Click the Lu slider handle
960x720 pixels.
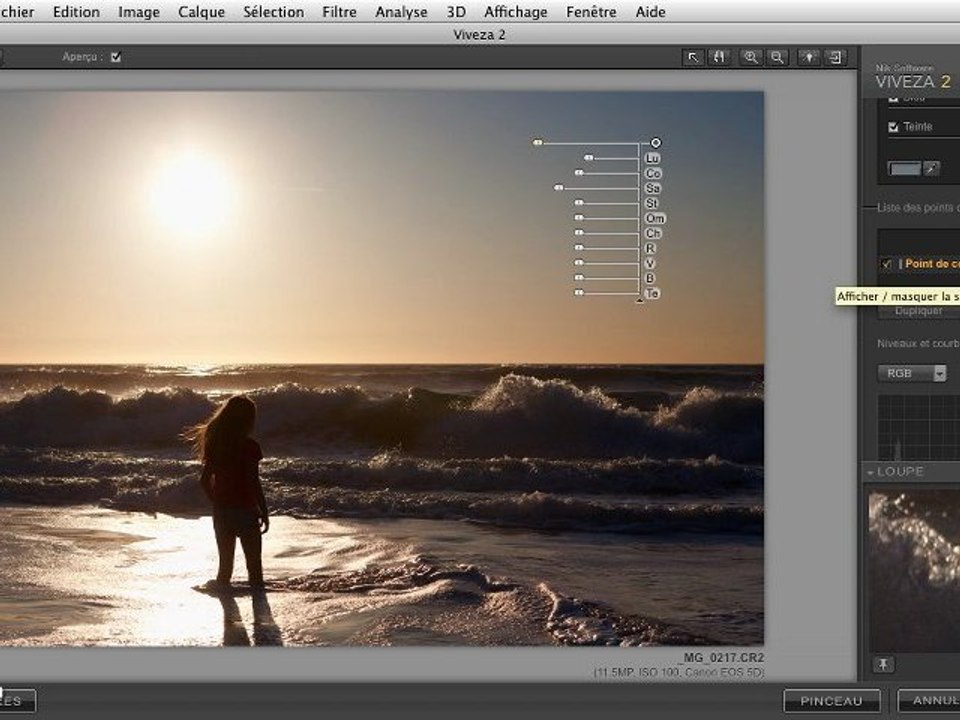click(588, 158)
